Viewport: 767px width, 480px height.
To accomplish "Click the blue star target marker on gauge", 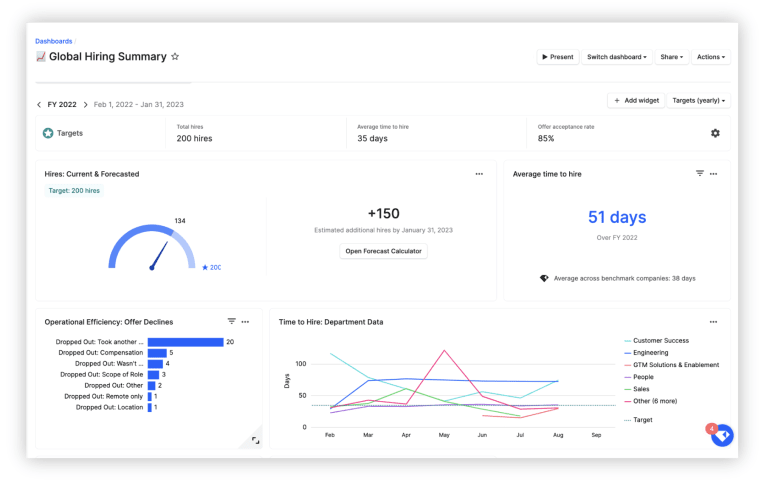I will [x=205, y=267].
